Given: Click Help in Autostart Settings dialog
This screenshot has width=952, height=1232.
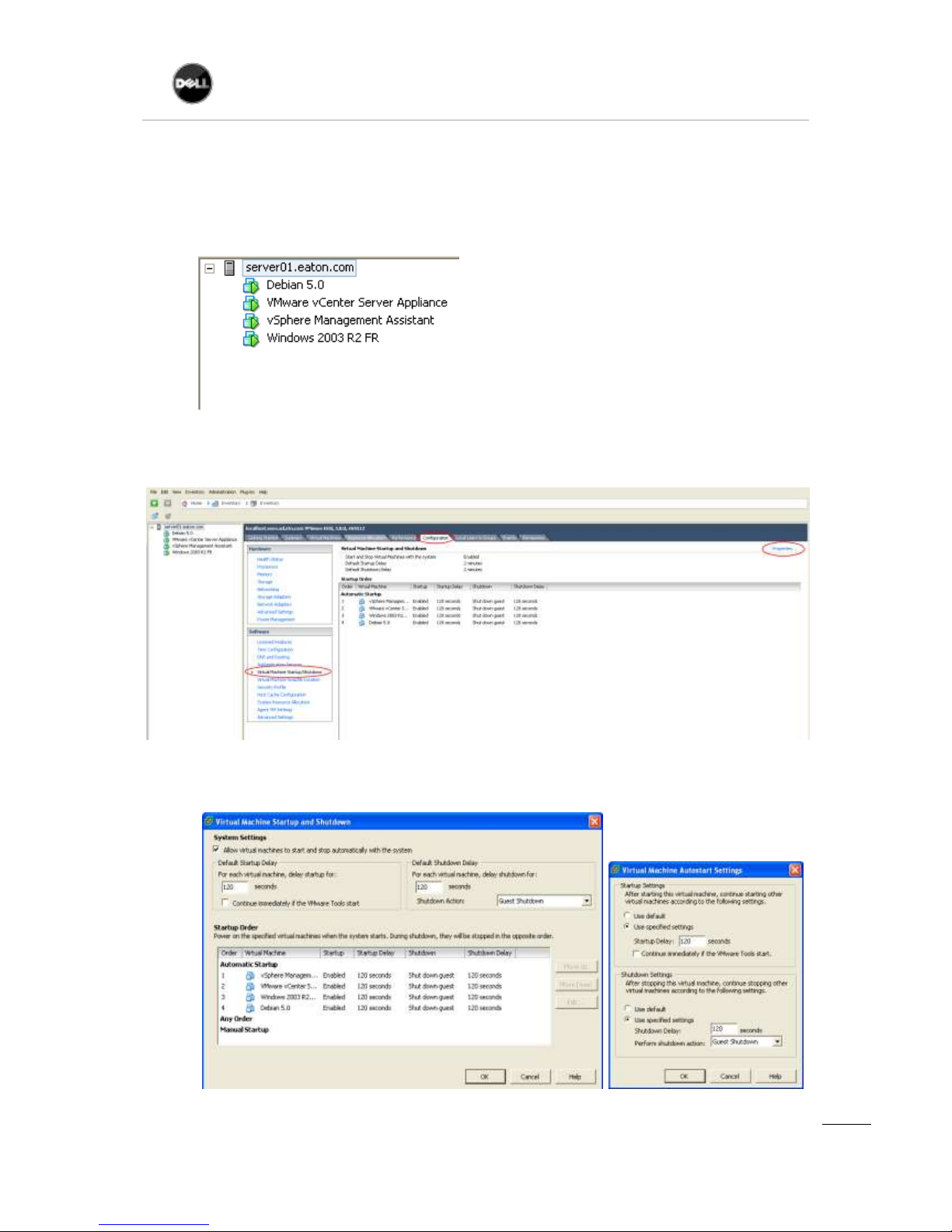Looking at the screenshot, I should tap(776, 1076).
